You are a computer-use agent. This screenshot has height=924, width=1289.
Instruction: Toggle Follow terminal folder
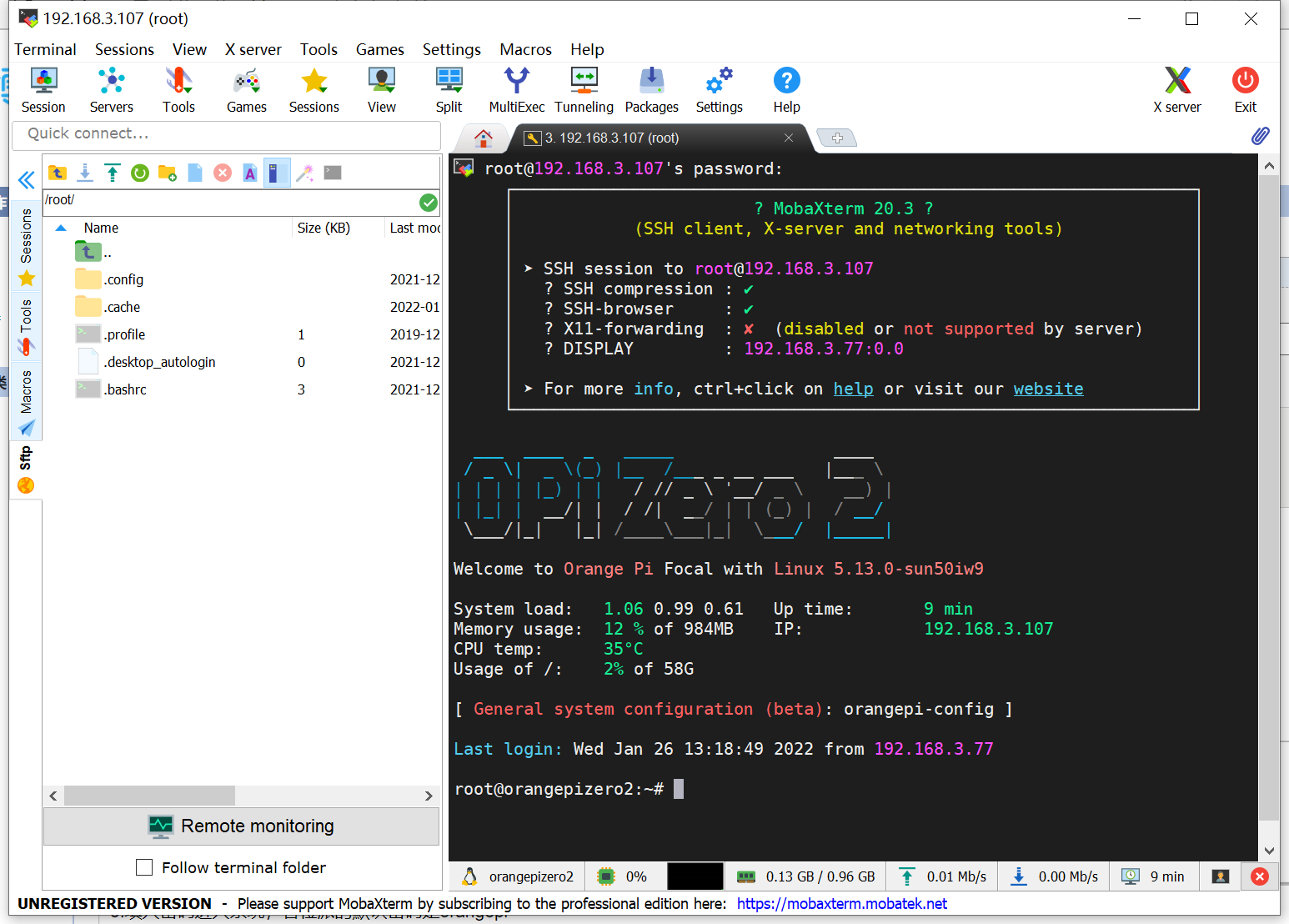[x=143, y=867]
